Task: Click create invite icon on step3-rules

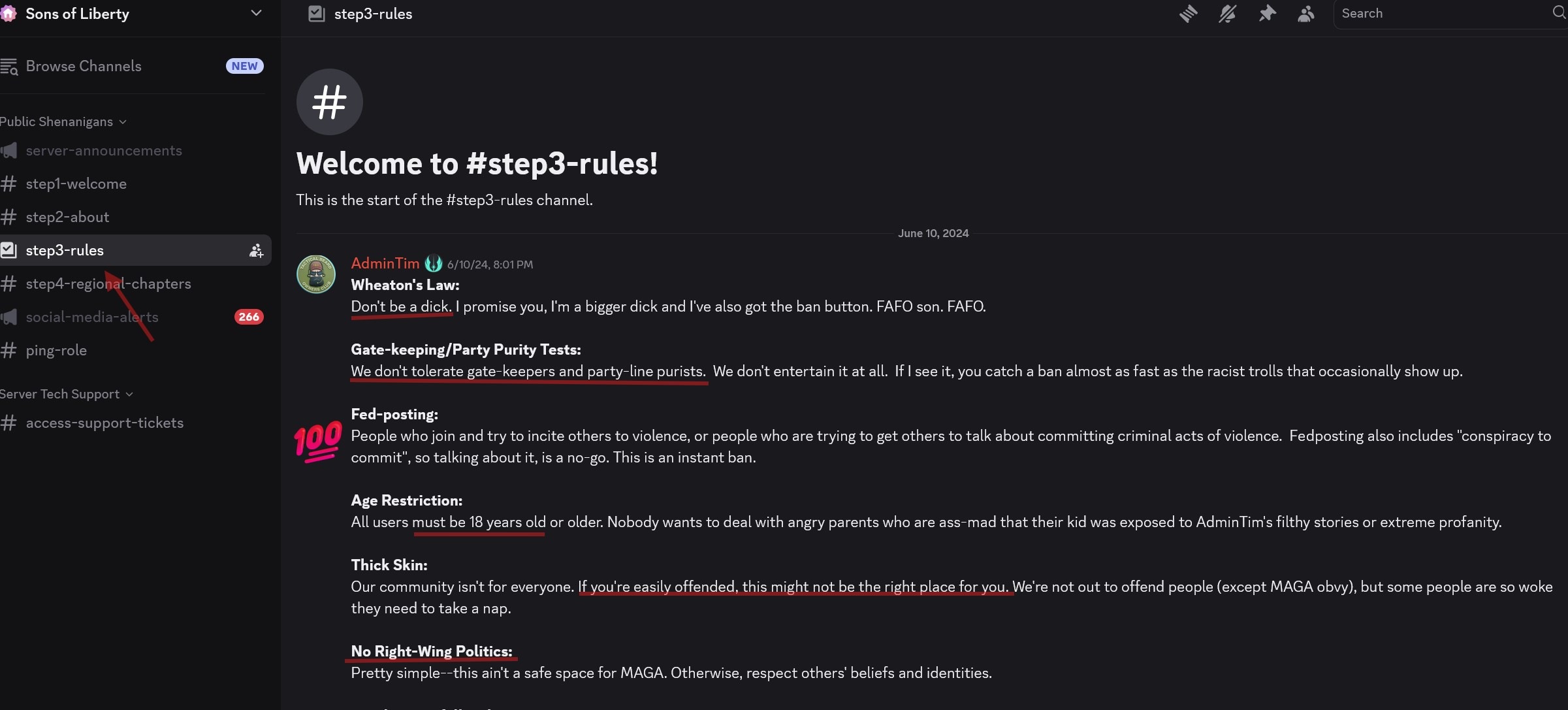Action: [x=256, y=251]
